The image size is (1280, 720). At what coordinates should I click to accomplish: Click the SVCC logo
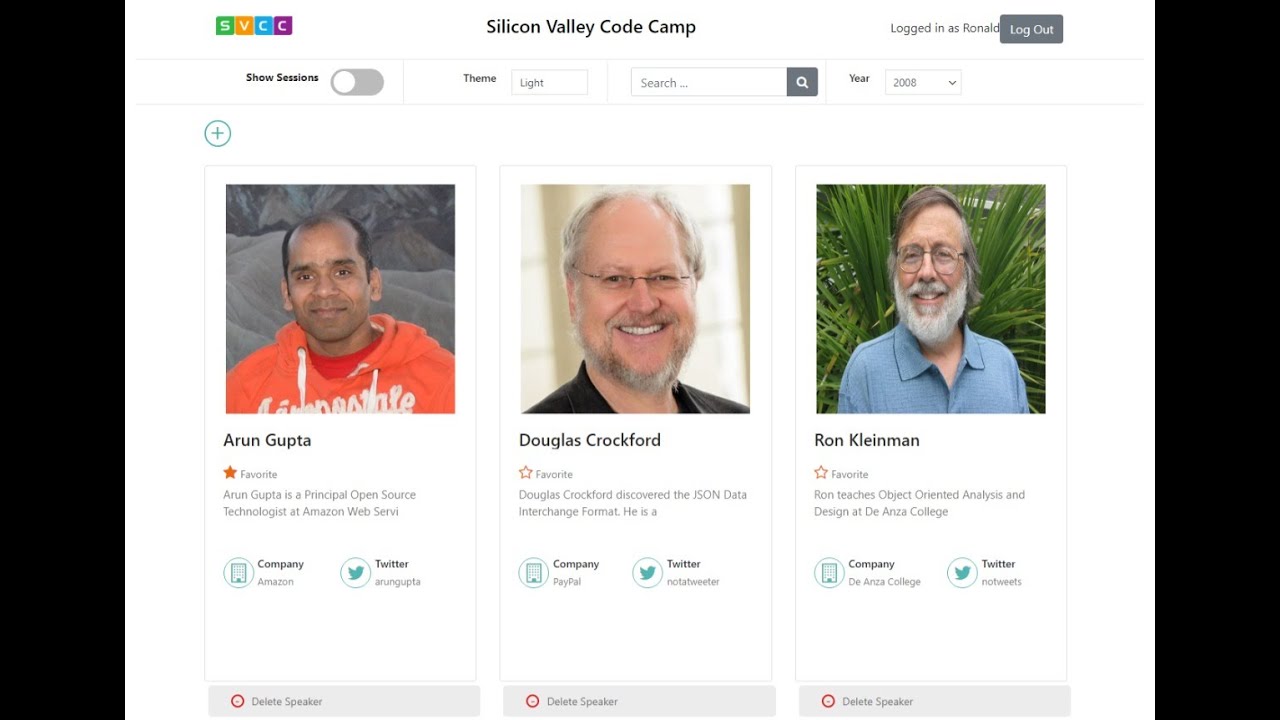(254, 26)
